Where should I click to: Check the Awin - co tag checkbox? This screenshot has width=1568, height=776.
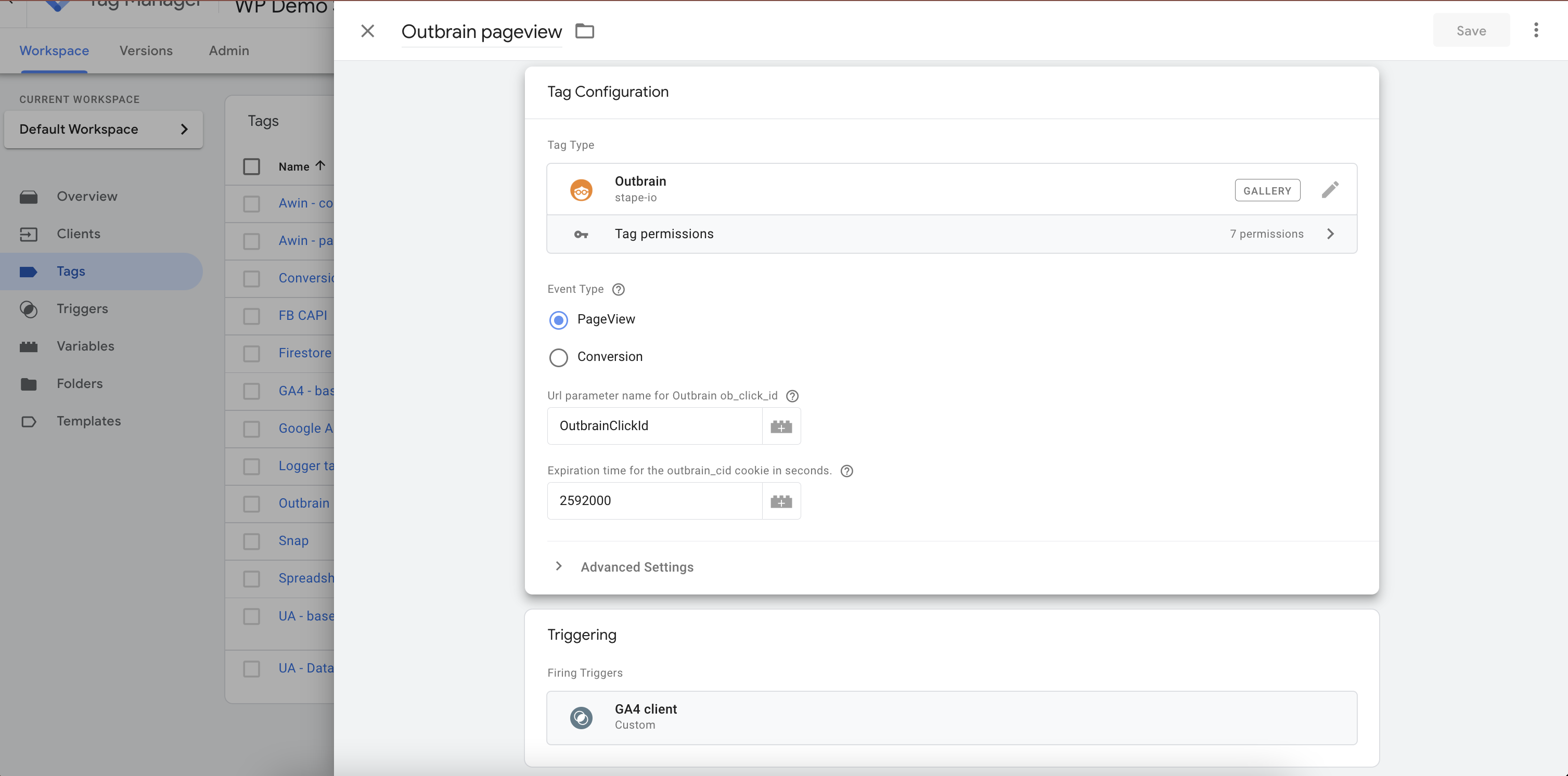(251, 203)
